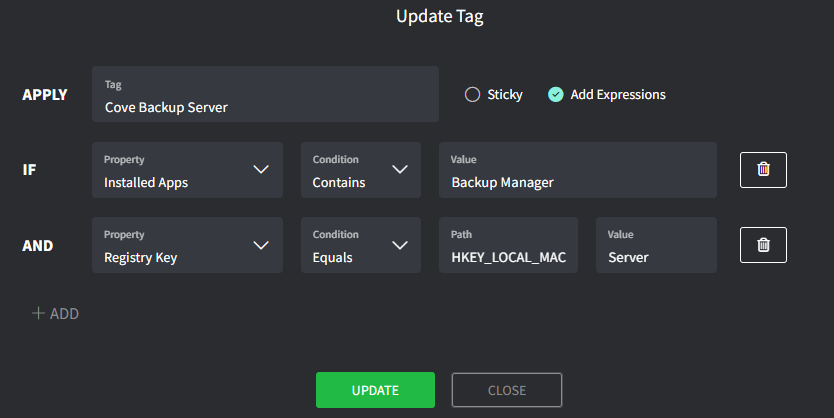Click the CLOSE button
Image resolution: width=834 pixels, height=418 pixels.
(x=507, y=390)
